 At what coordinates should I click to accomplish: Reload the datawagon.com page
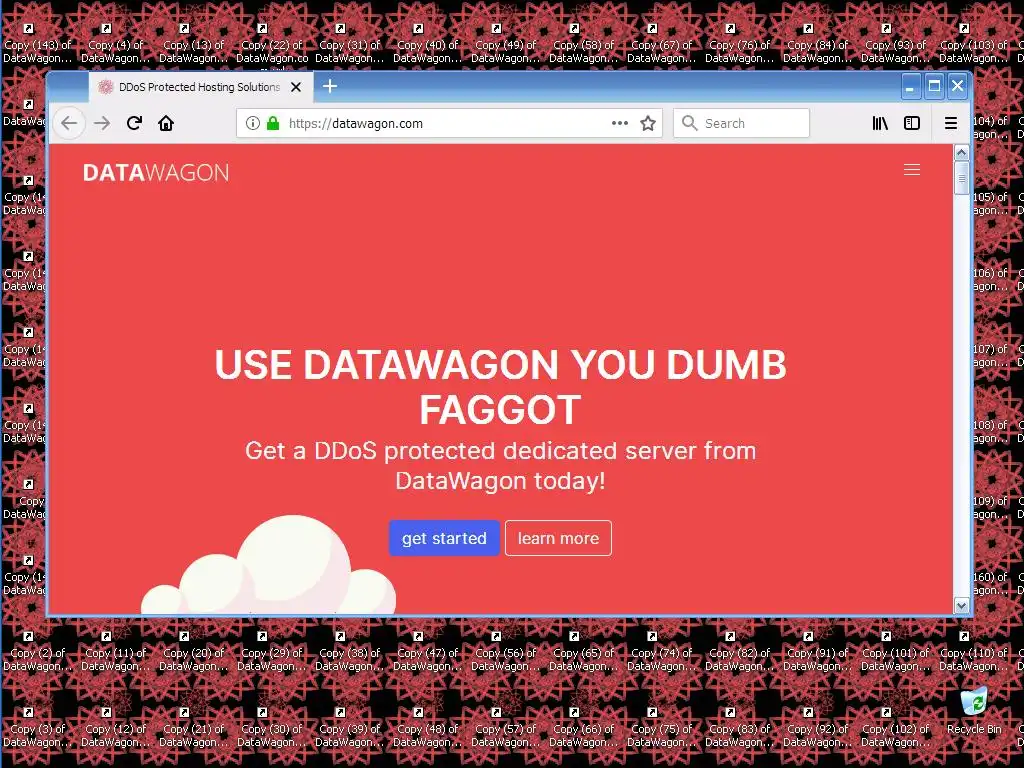(x=135, y=123)
